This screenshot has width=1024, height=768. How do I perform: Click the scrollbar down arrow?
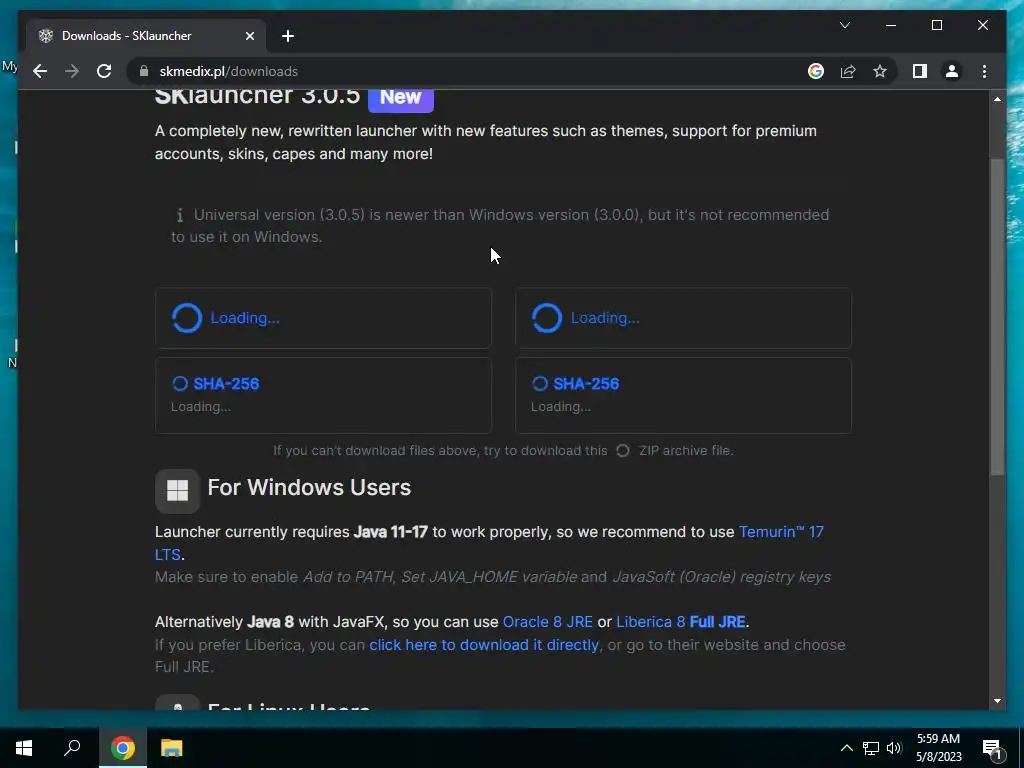point(997,701)
